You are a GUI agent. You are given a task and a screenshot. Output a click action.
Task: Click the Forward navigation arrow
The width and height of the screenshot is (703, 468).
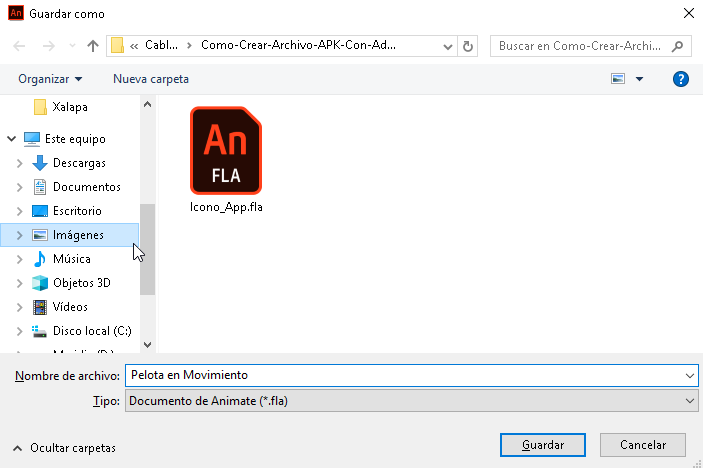point(48,46)
